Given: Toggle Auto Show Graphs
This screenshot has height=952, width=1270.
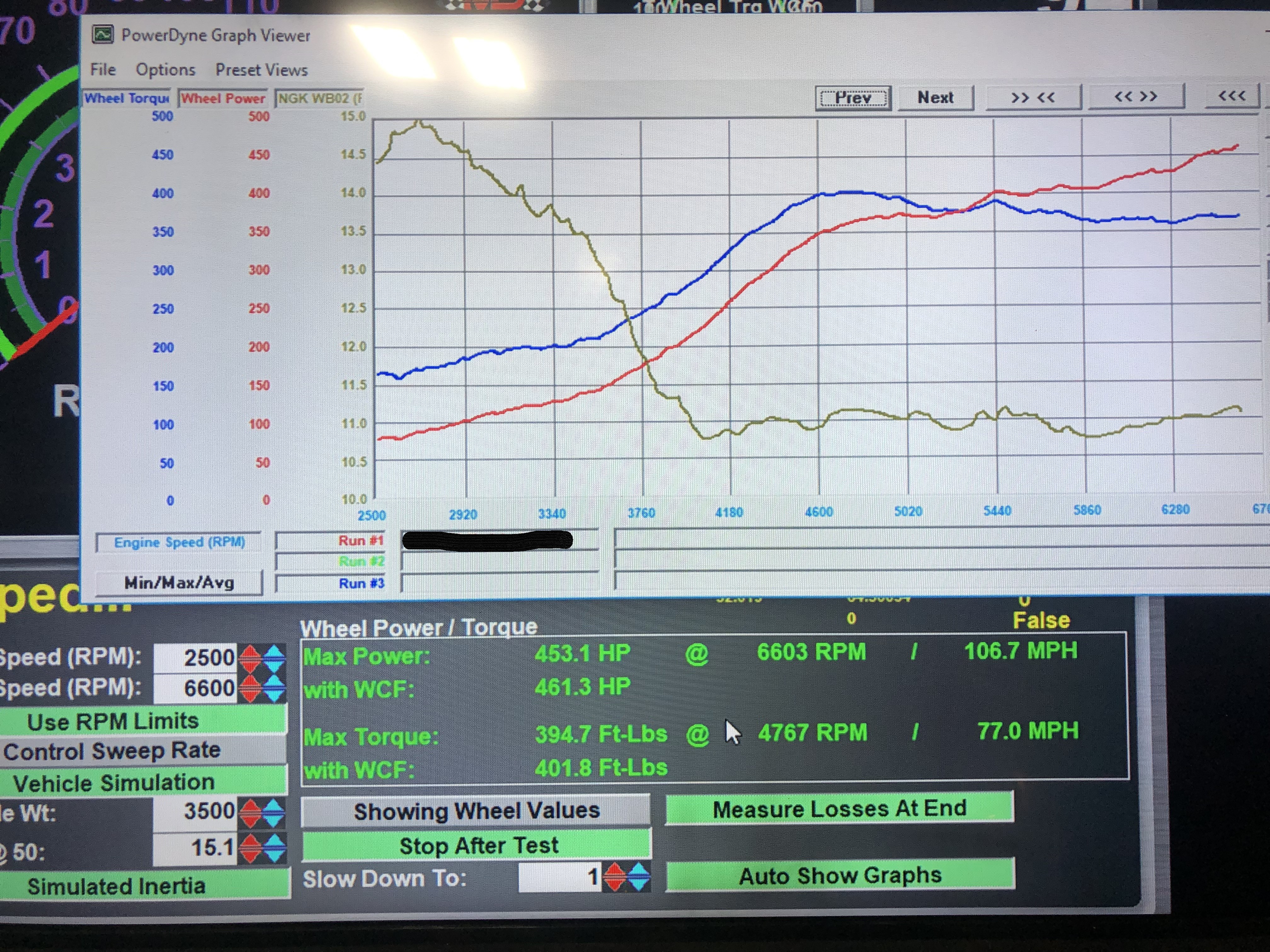Looking at the screenshot, I should tap(840, 876).
